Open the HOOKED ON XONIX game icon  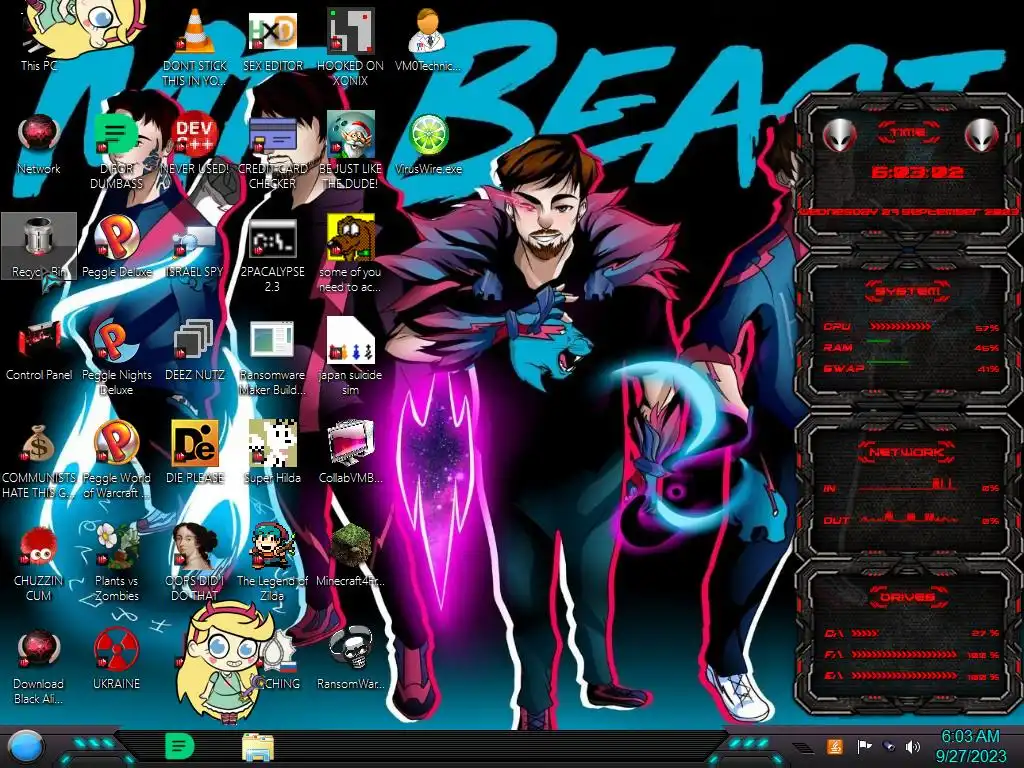pyautogui.click(x=350, y=31)
